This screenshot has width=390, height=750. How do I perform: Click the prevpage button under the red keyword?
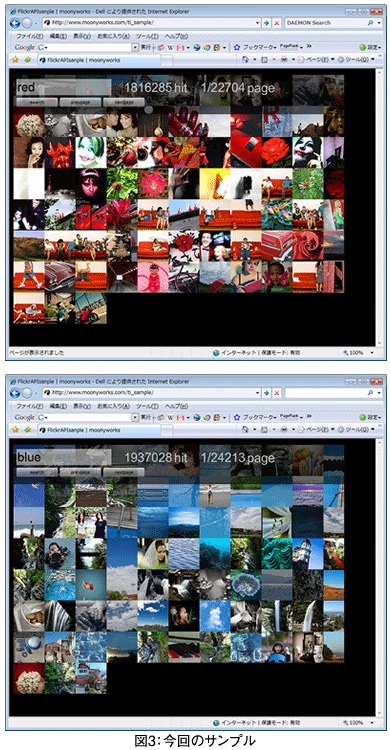click(80, 102)
